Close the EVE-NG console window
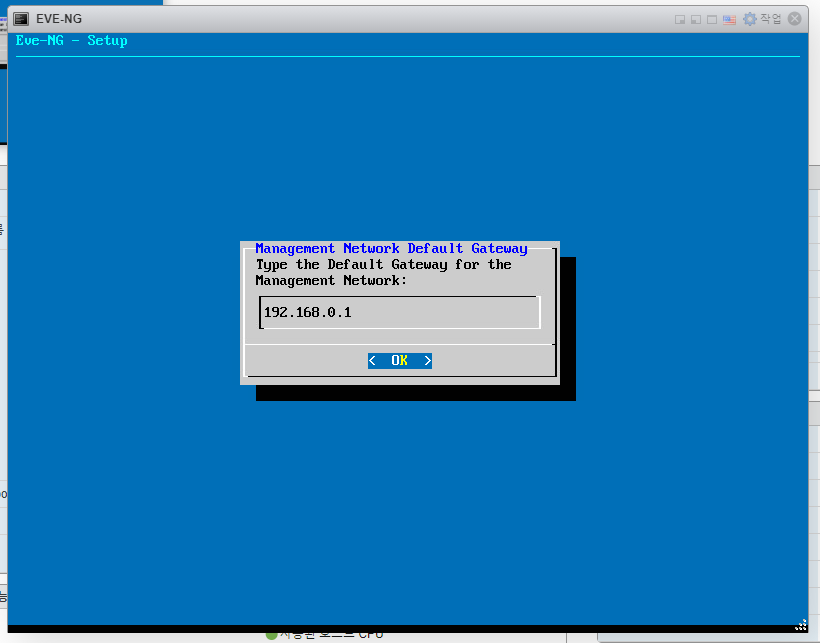Image resolution: width=820 pixels, height=643 pixels. (794, 19)
